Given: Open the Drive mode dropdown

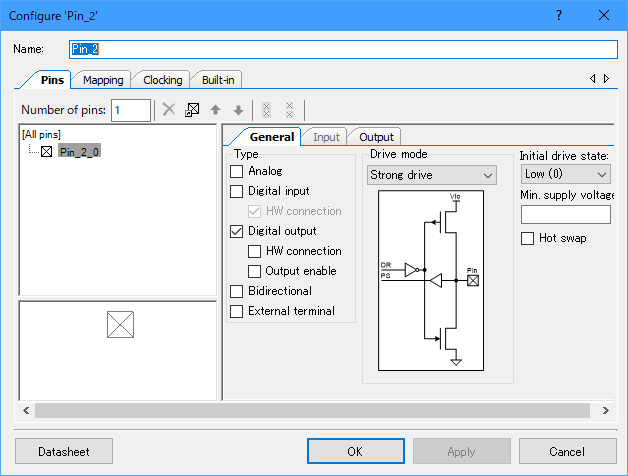Looking at the screenshot, I should [432, 175].
